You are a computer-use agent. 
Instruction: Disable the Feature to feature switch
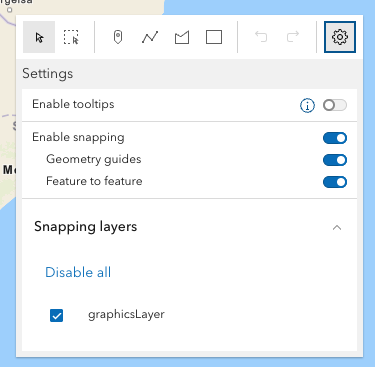(335, 182)
